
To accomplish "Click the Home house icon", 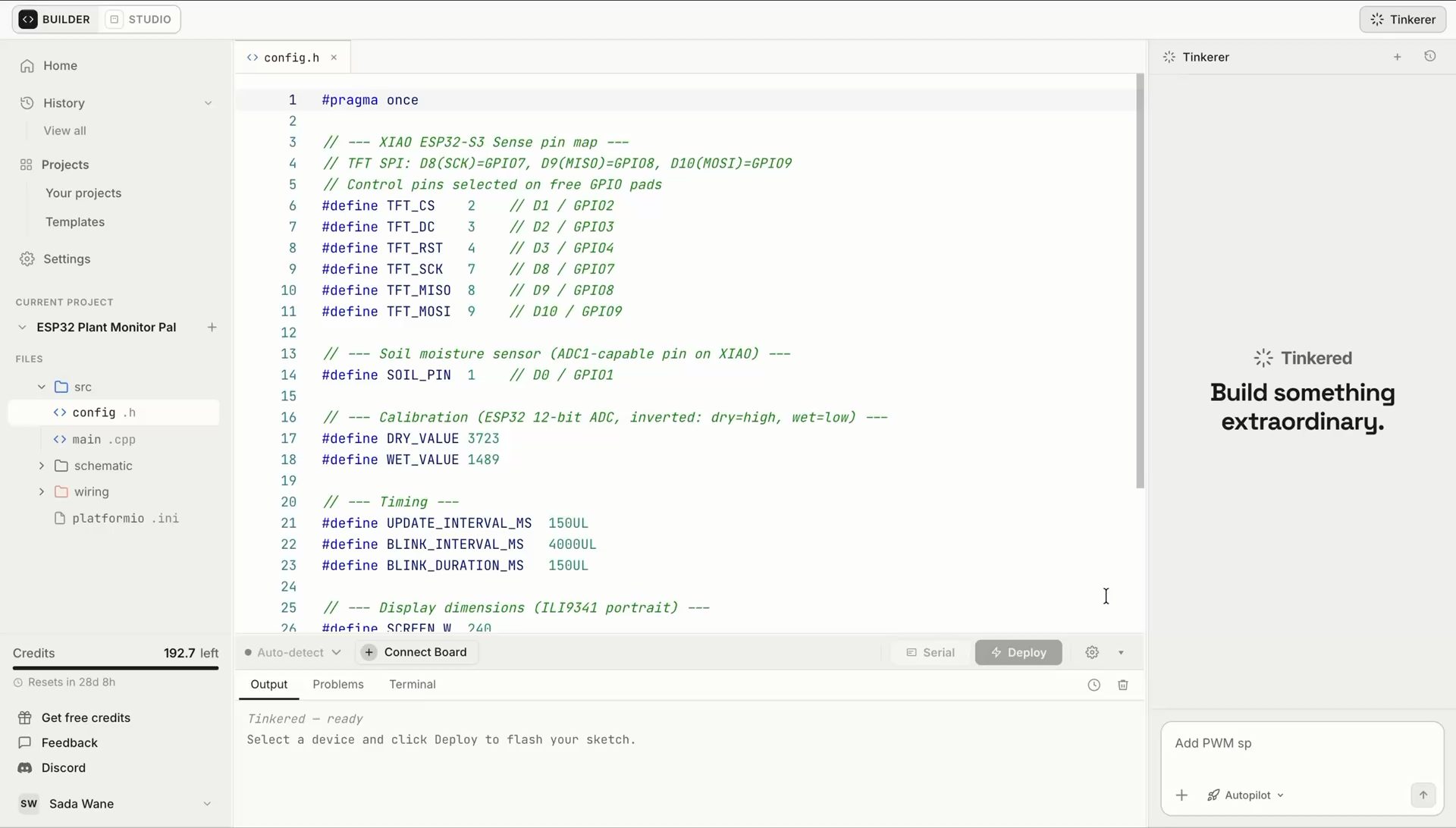I will [x=27, y=66].
